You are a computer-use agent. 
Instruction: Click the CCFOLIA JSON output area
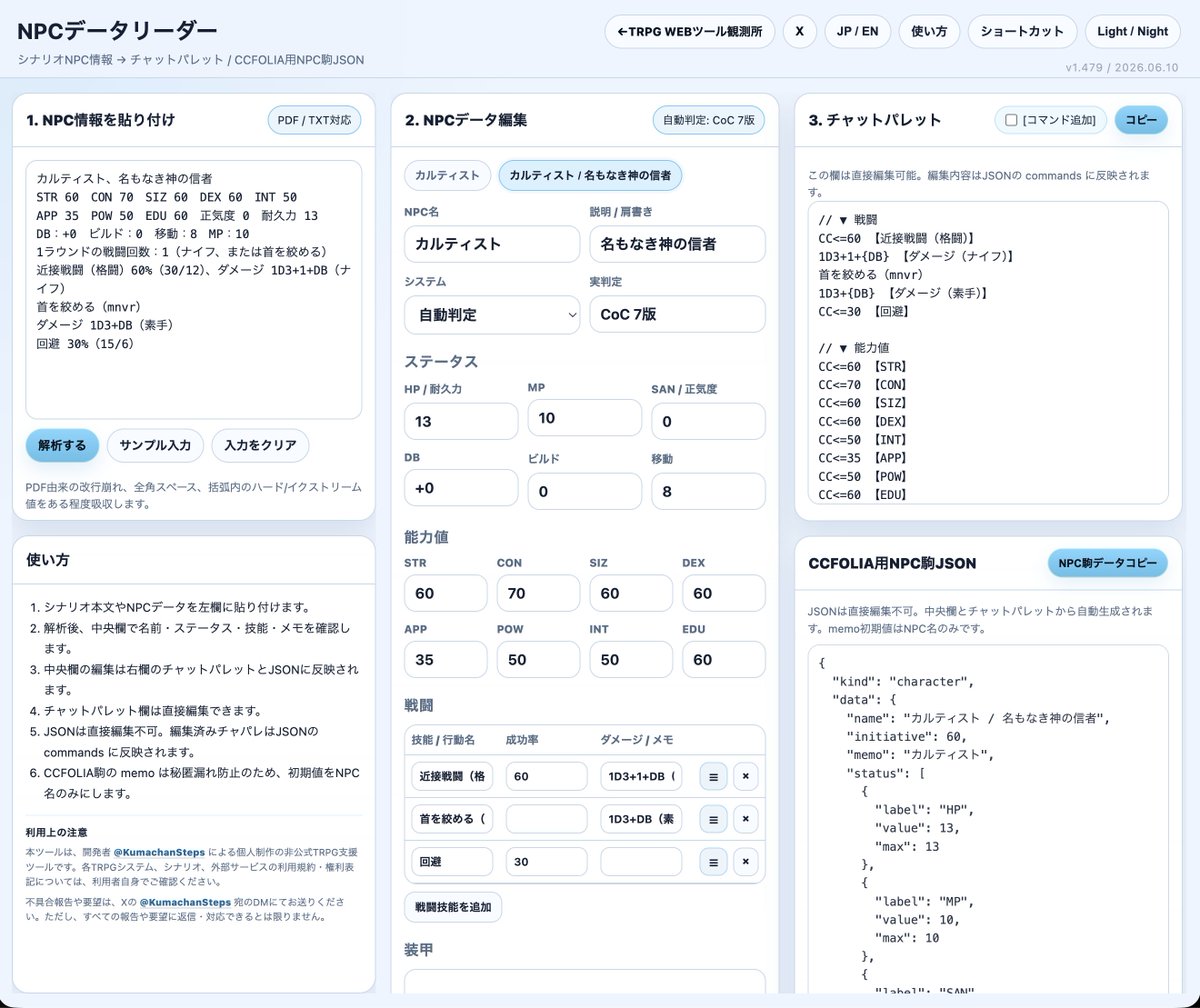[x=988, y=820]
